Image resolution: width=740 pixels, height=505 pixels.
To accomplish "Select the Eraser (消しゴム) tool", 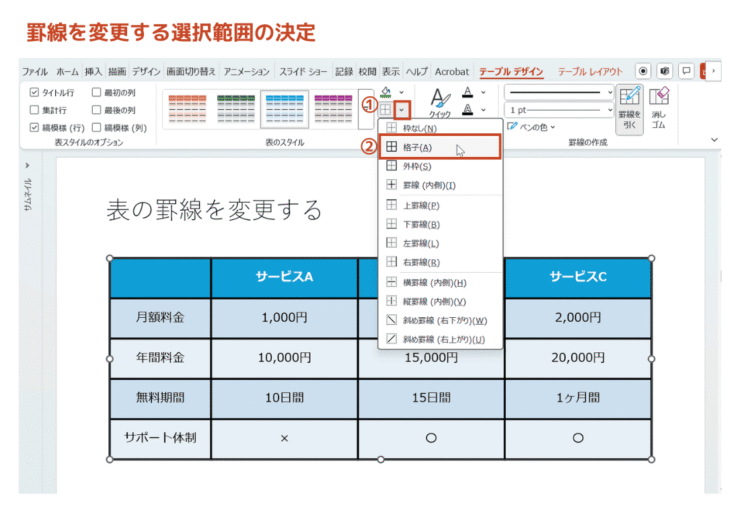I will pos(659,109).
